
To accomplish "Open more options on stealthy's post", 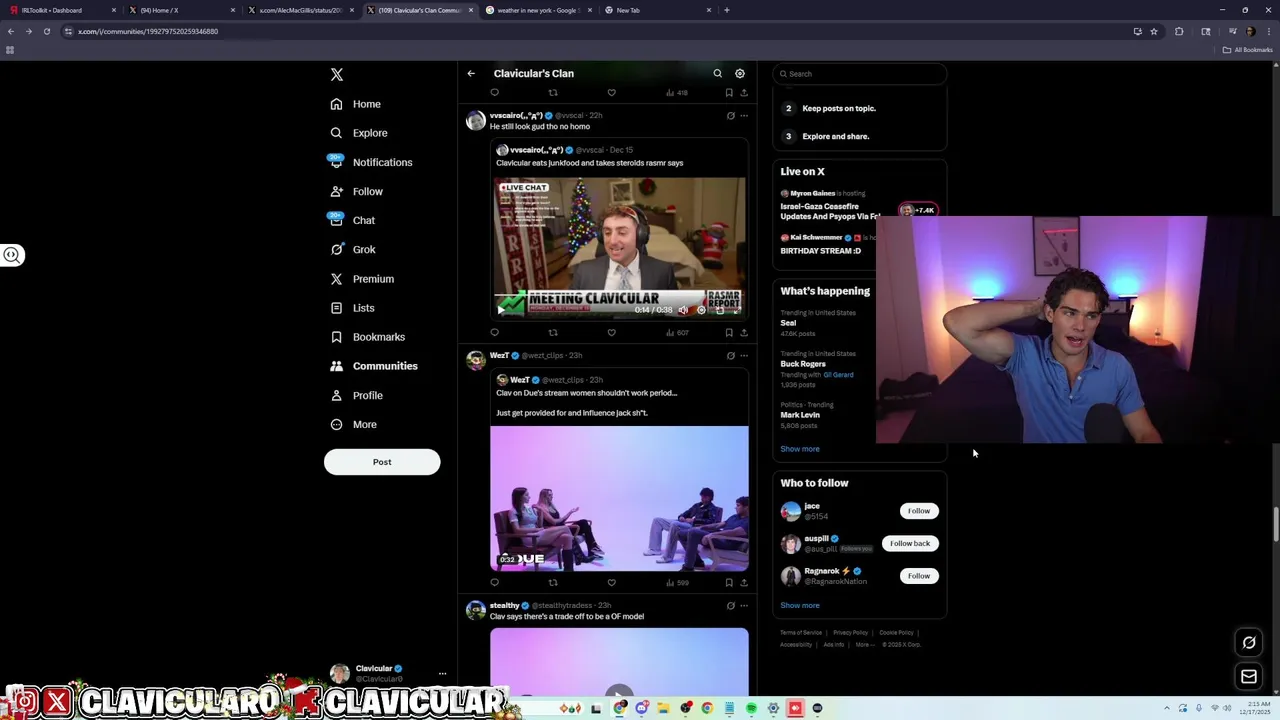I will [x=743, y=606].
